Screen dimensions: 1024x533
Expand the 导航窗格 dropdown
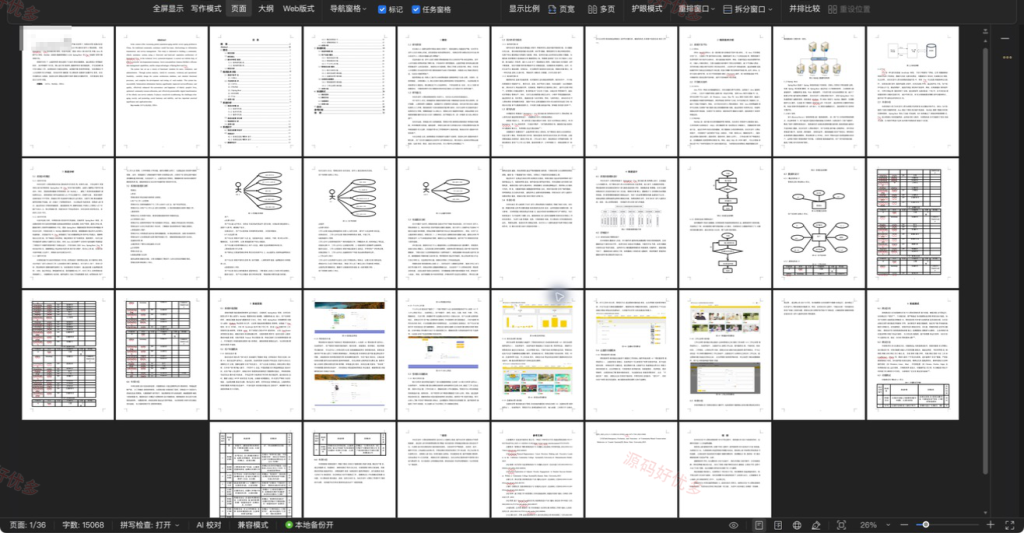point(348,8)
